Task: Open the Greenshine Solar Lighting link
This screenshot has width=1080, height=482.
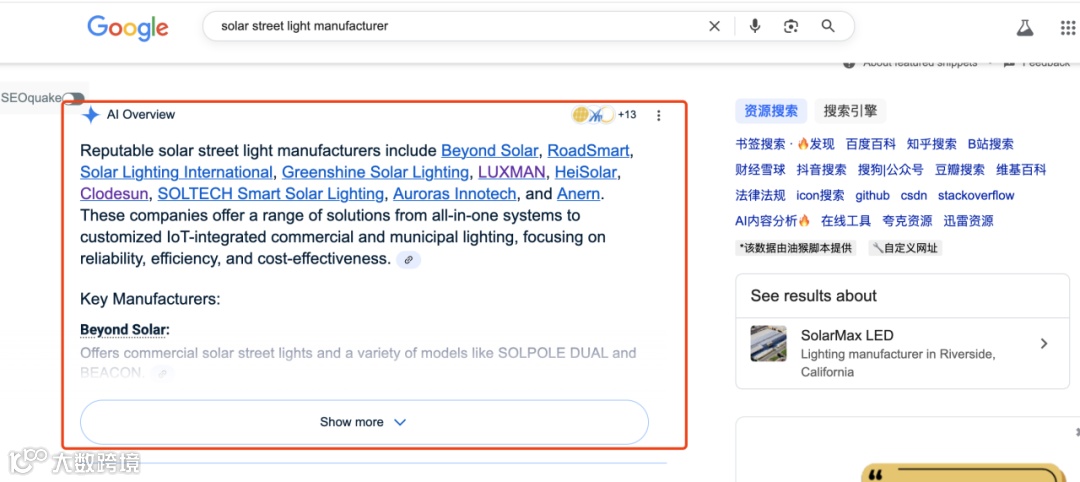Action: pyautogui.click(x=375, y=172)
